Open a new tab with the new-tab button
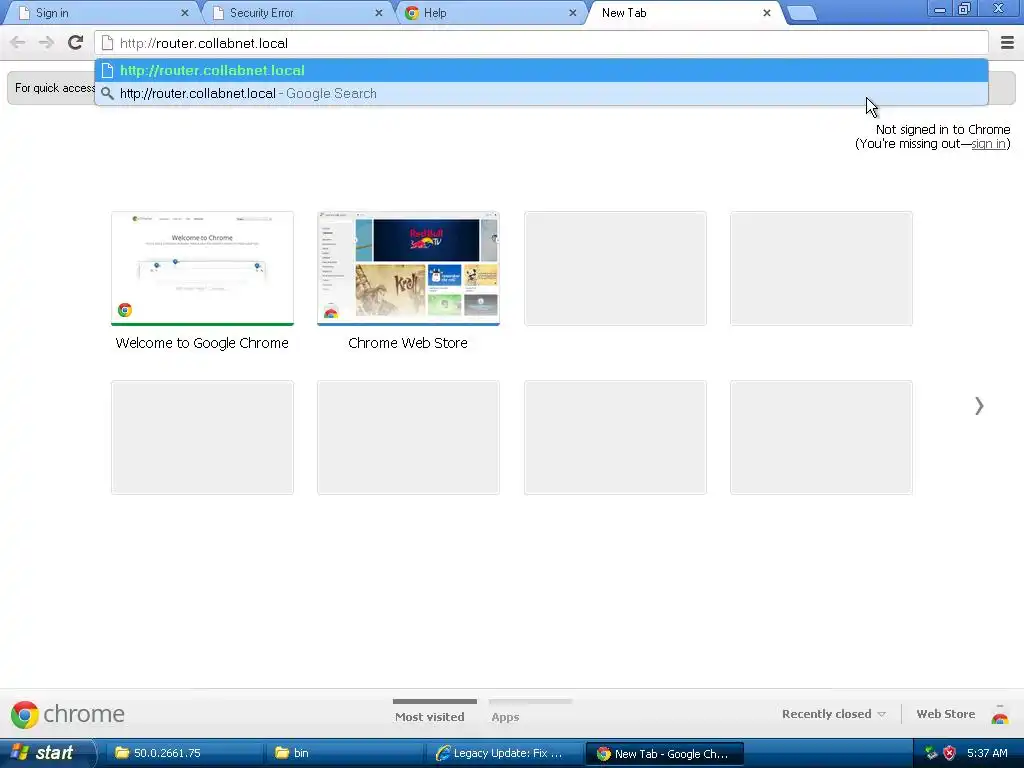This screenshot has width=1024, height=768. tap(802, 13)
